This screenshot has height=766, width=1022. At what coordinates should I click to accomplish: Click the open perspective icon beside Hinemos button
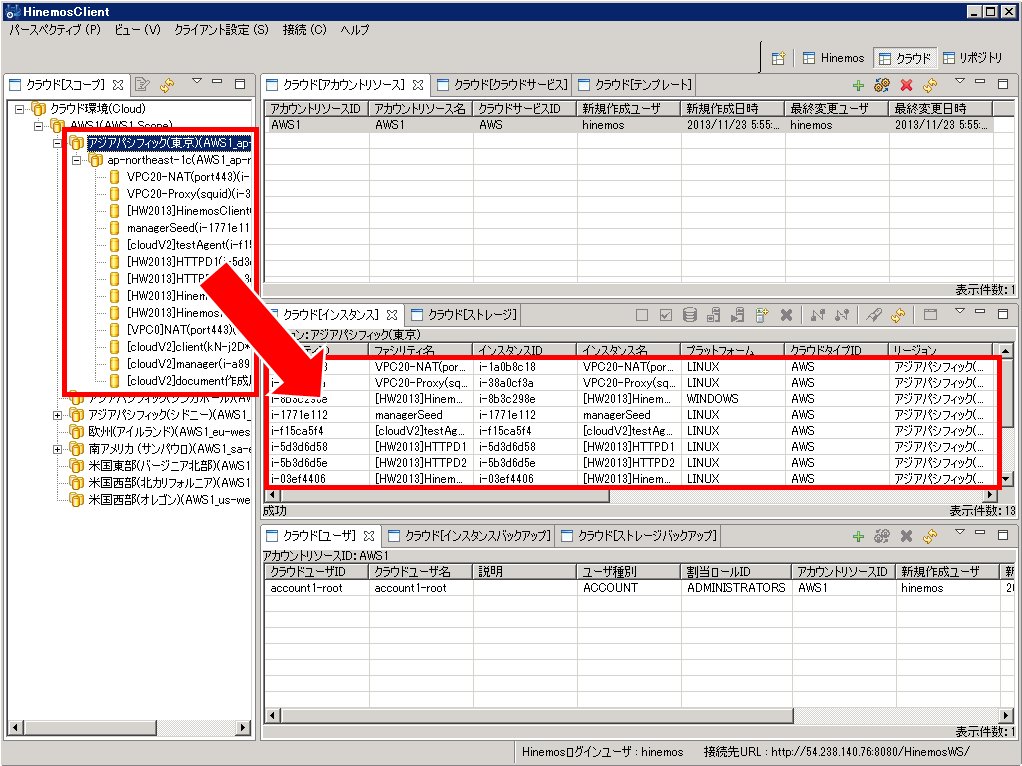coord(778,58)
